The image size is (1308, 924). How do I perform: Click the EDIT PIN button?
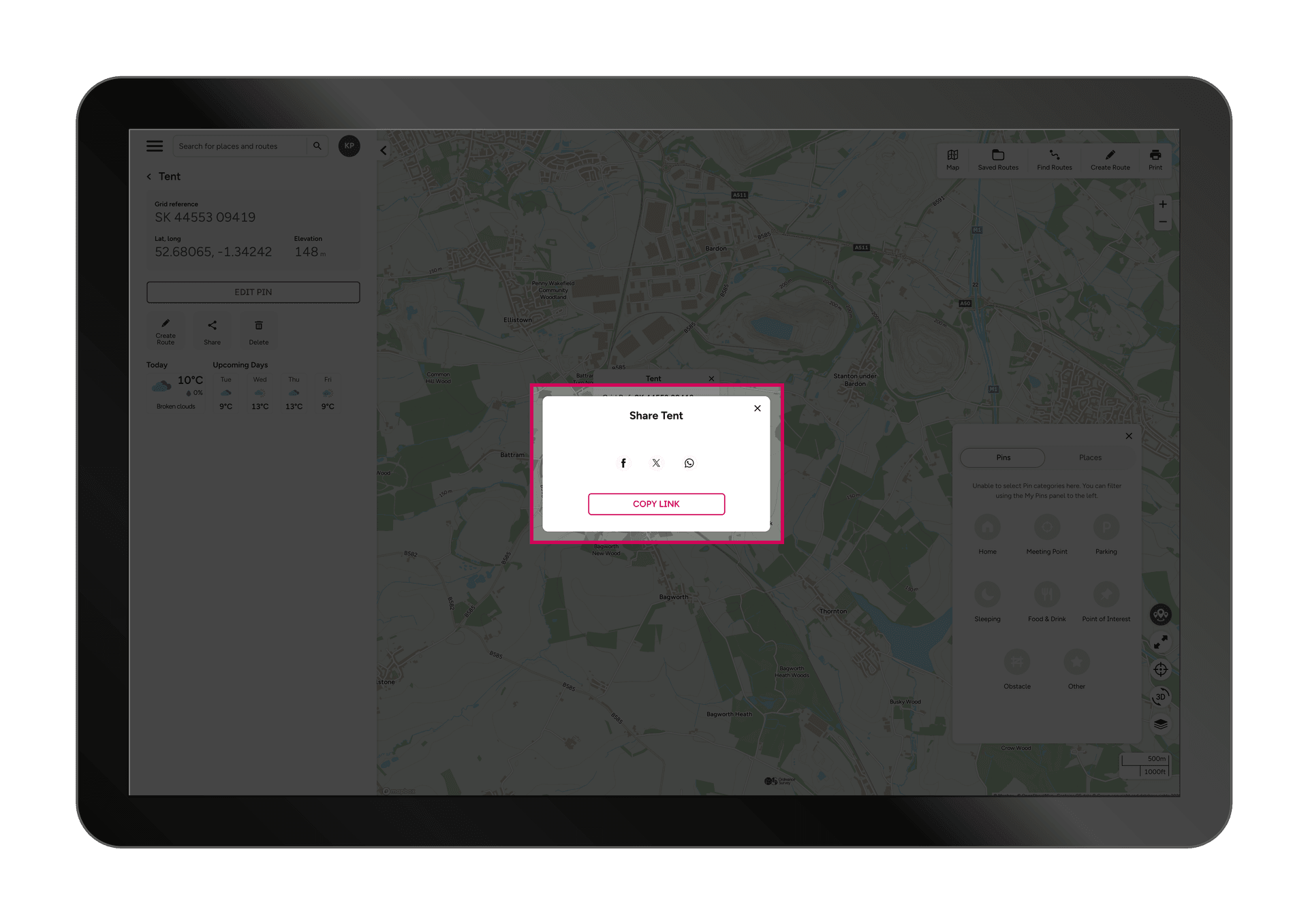click(253, 291)
